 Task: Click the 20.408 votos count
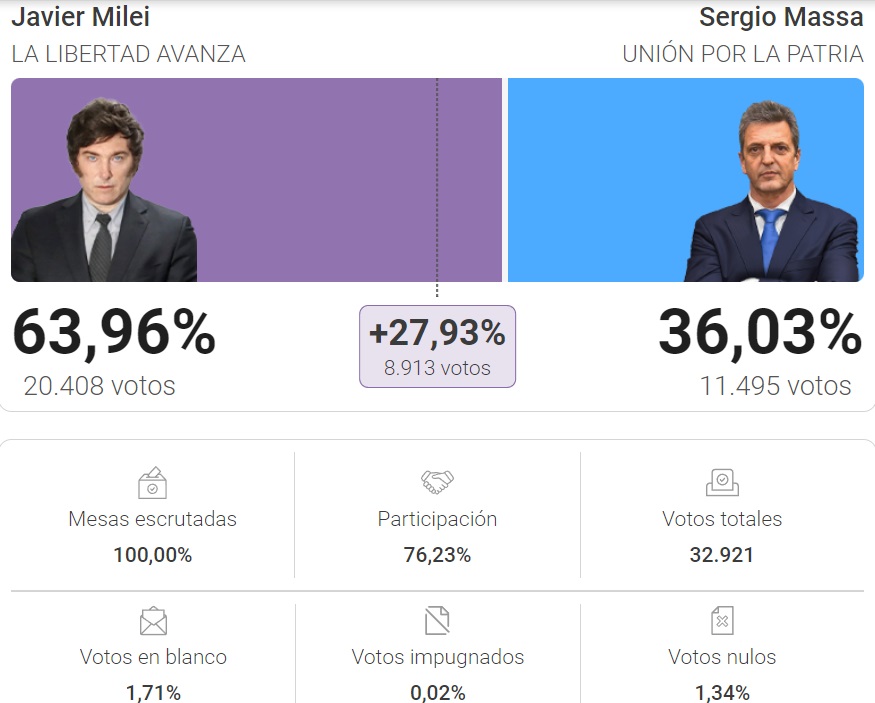pos(99,386)
